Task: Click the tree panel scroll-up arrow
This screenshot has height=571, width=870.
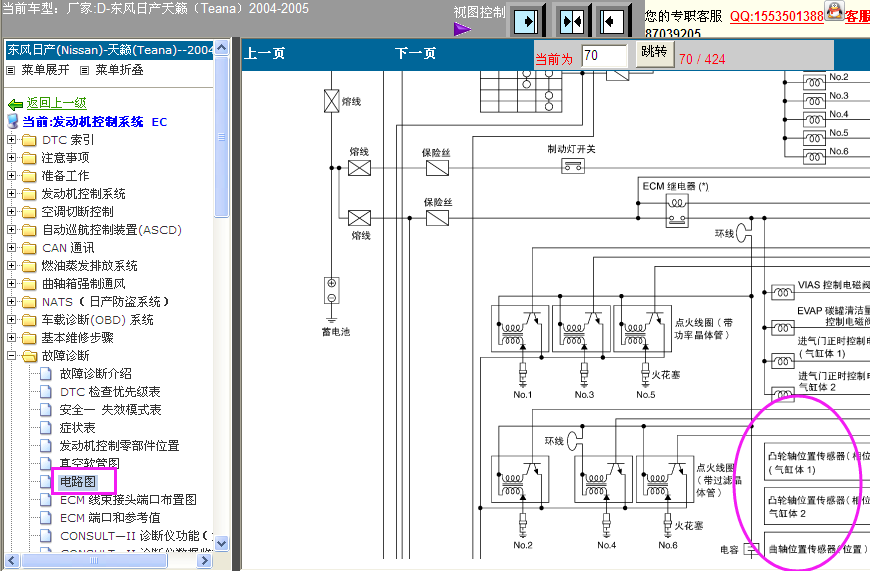Action: click(221, 48)
